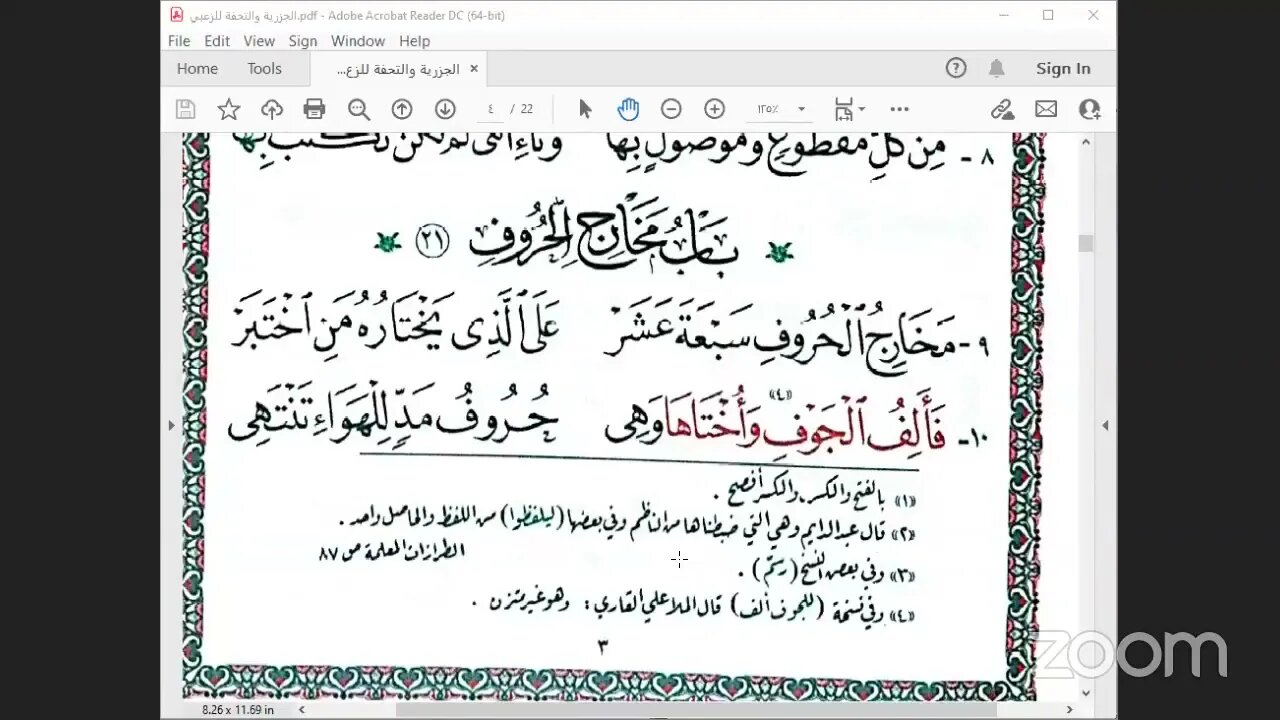
Task: Click the Save file floppy icon
Action: pos(185,110)
